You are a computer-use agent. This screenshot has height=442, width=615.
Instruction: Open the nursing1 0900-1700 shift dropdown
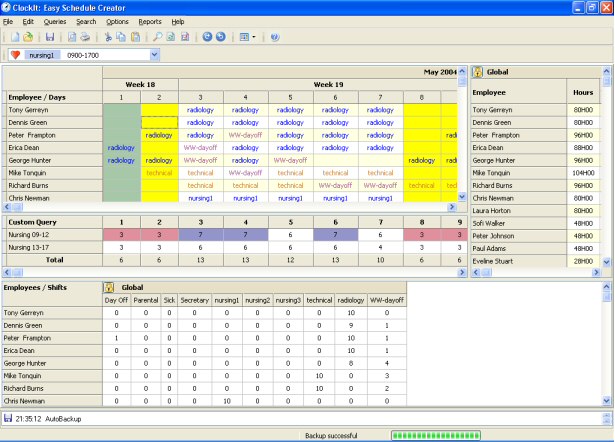coord(154,55)
